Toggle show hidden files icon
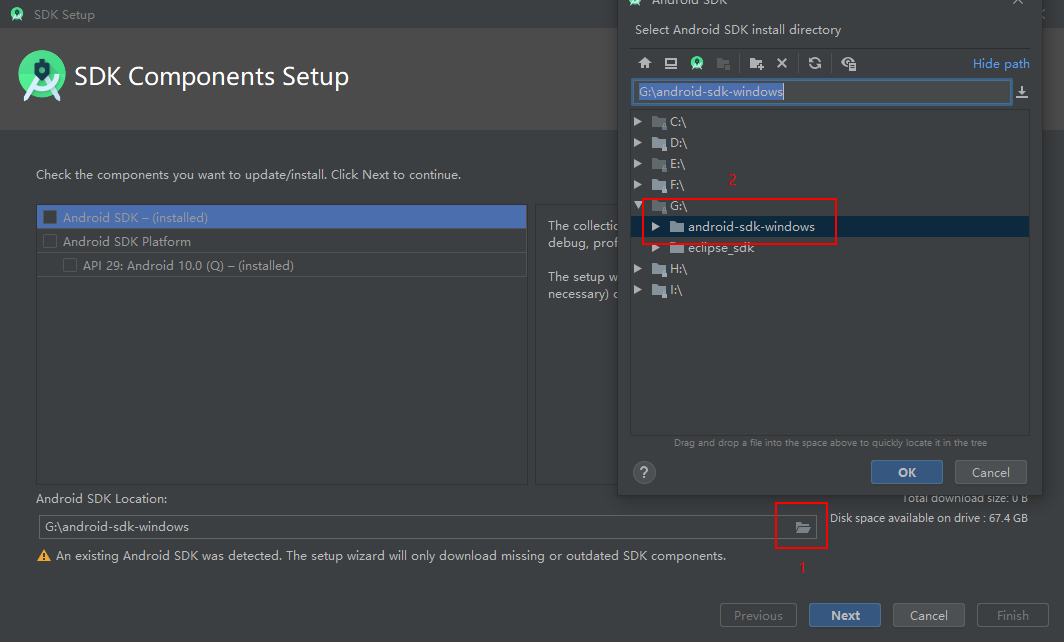Viewport: 1064px width, 642px height. click(848, 63)
